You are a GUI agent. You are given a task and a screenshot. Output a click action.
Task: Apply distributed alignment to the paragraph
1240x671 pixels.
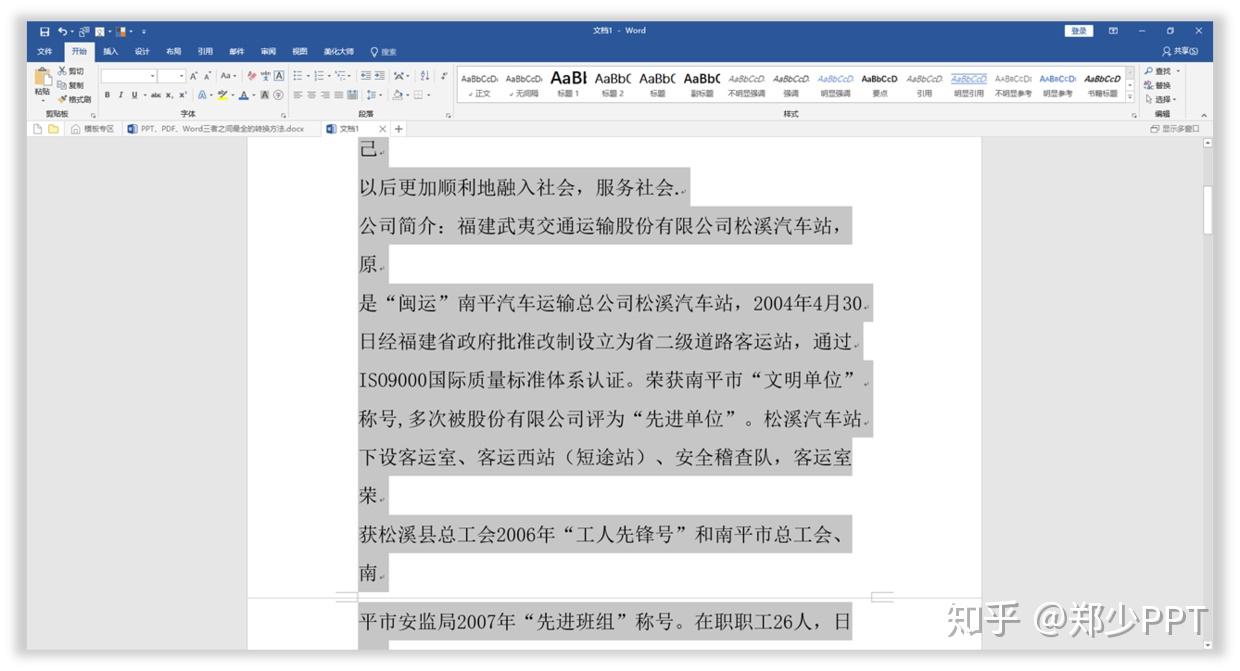tap(352, 95)
